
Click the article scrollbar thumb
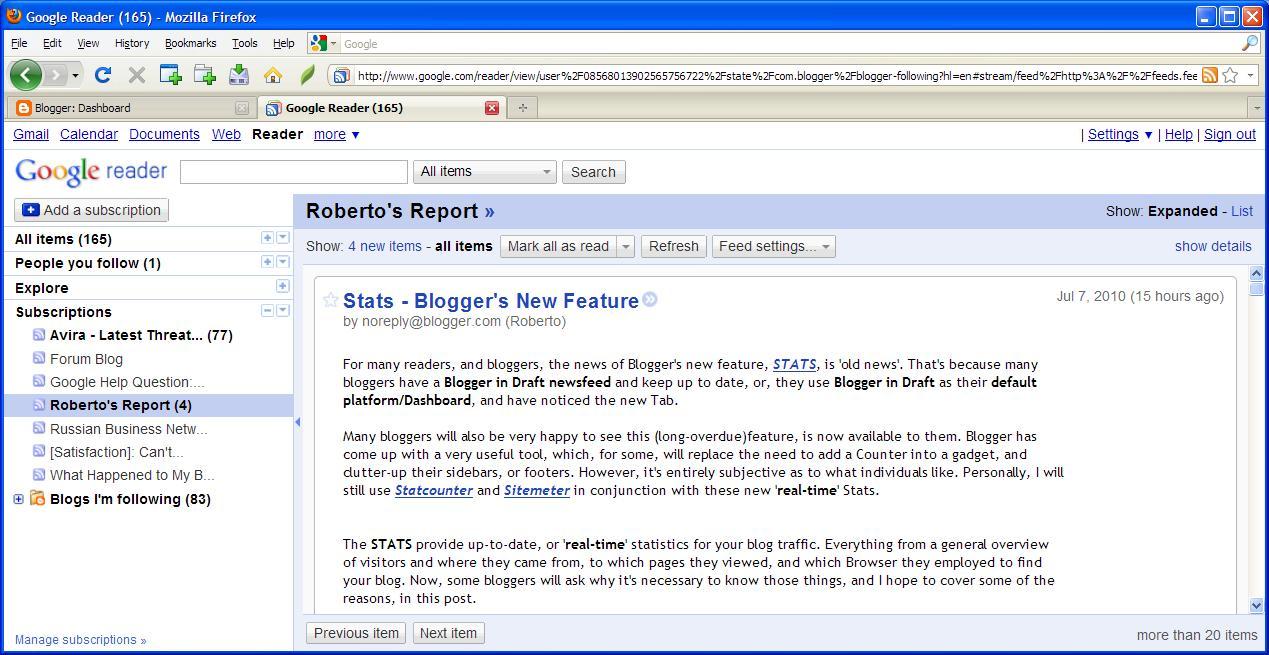1256,288
